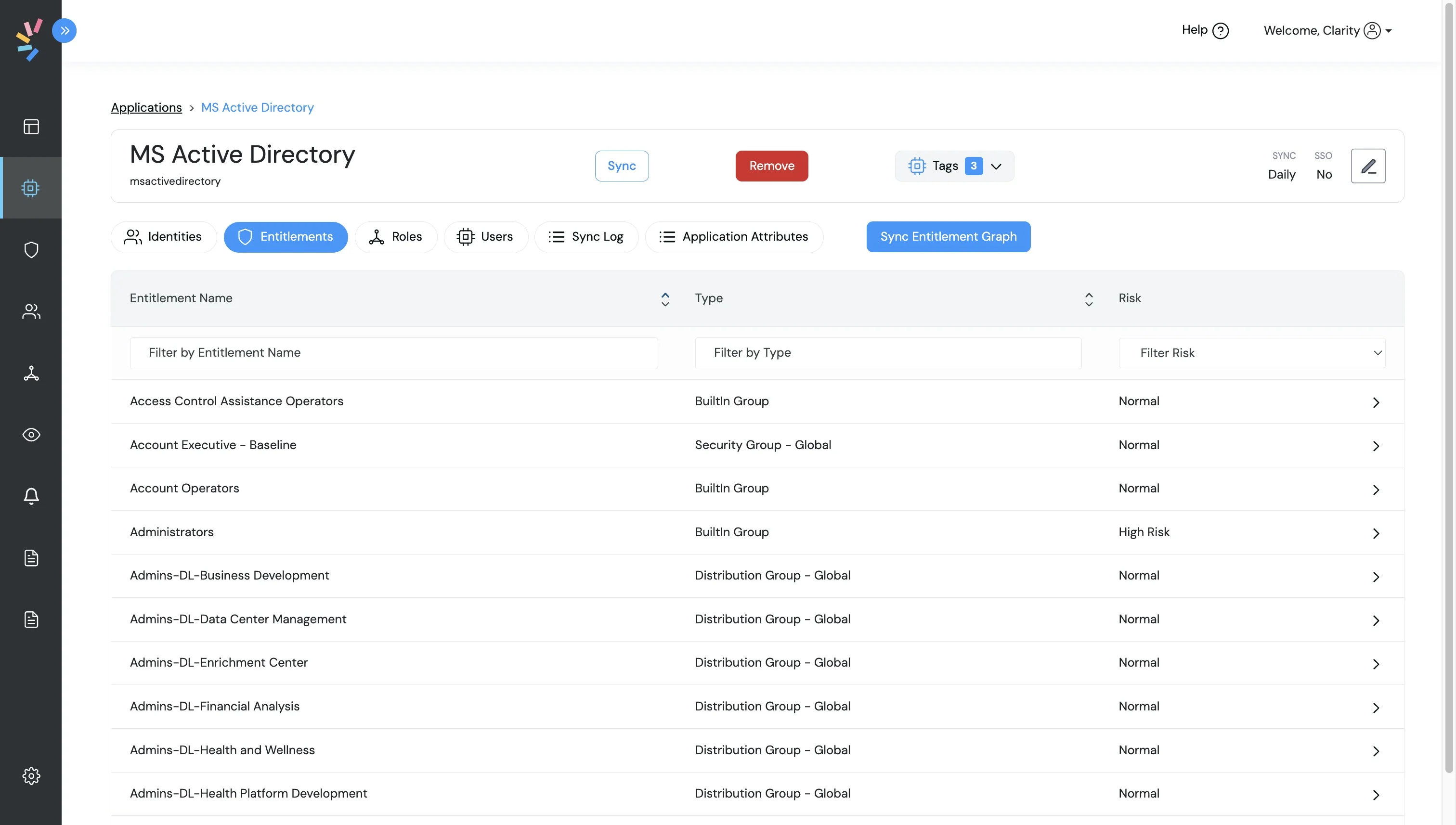Screen dimensions: 1456x825
Task: Click the Risk column header
Action: pyautogui.click(x=1130, y=298)
